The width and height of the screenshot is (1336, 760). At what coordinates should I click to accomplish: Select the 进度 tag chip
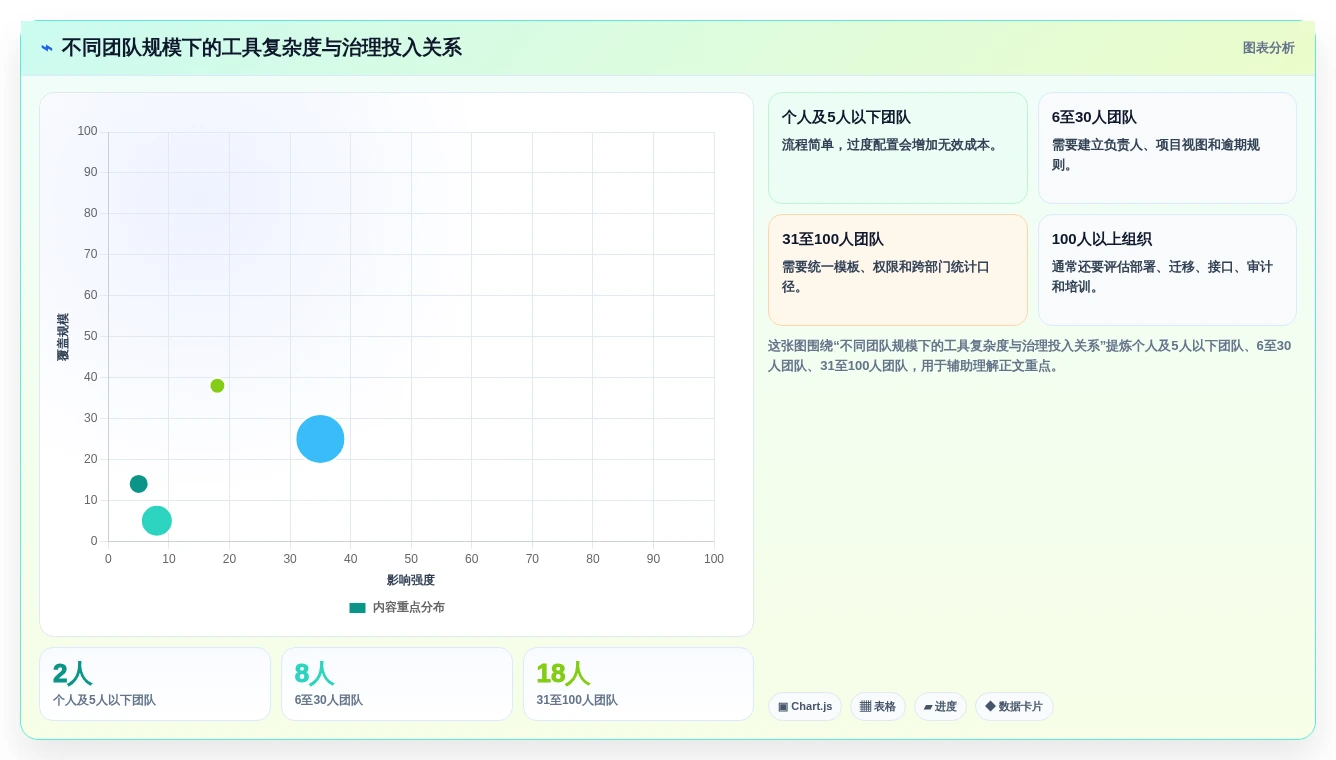940,707
